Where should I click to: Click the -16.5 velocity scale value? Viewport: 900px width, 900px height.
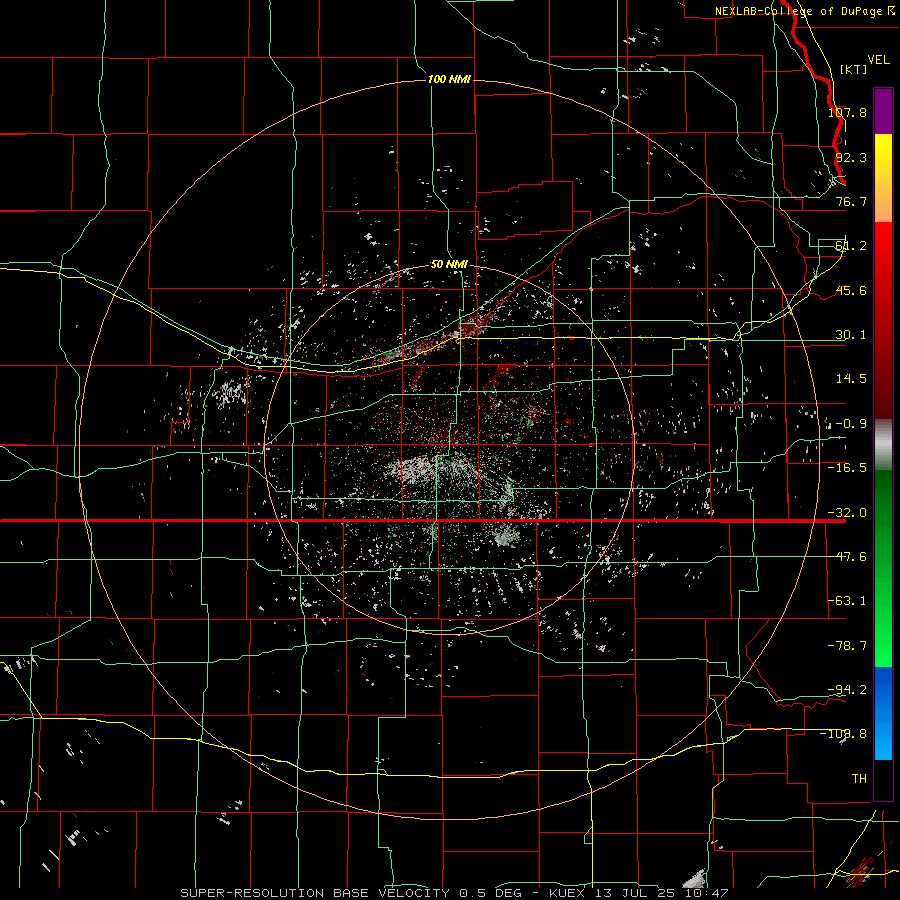[847, 468]
